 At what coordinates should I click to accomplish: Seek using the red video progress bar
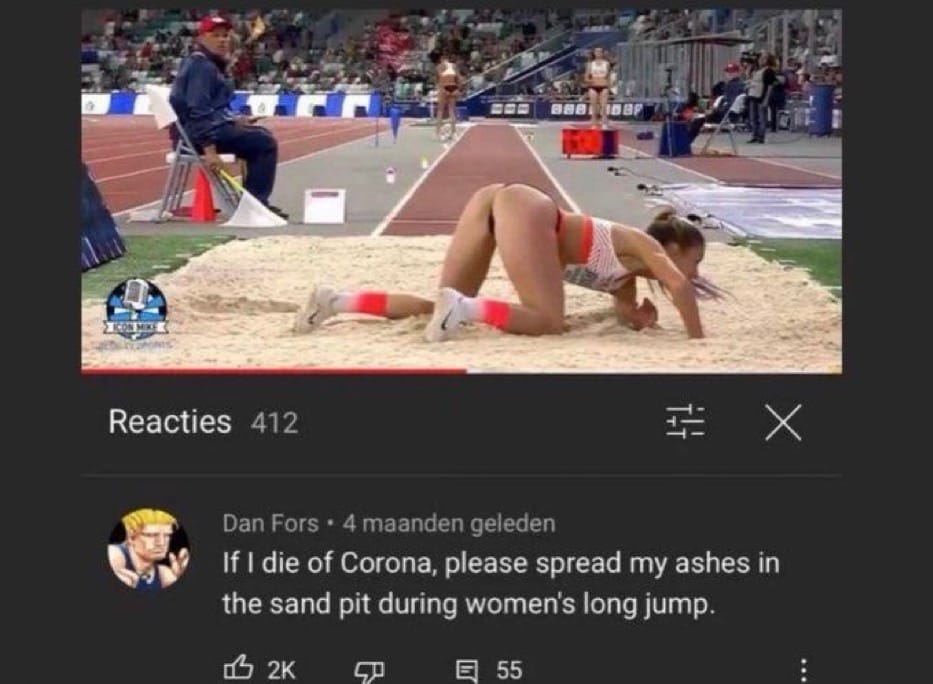[461, 371]
